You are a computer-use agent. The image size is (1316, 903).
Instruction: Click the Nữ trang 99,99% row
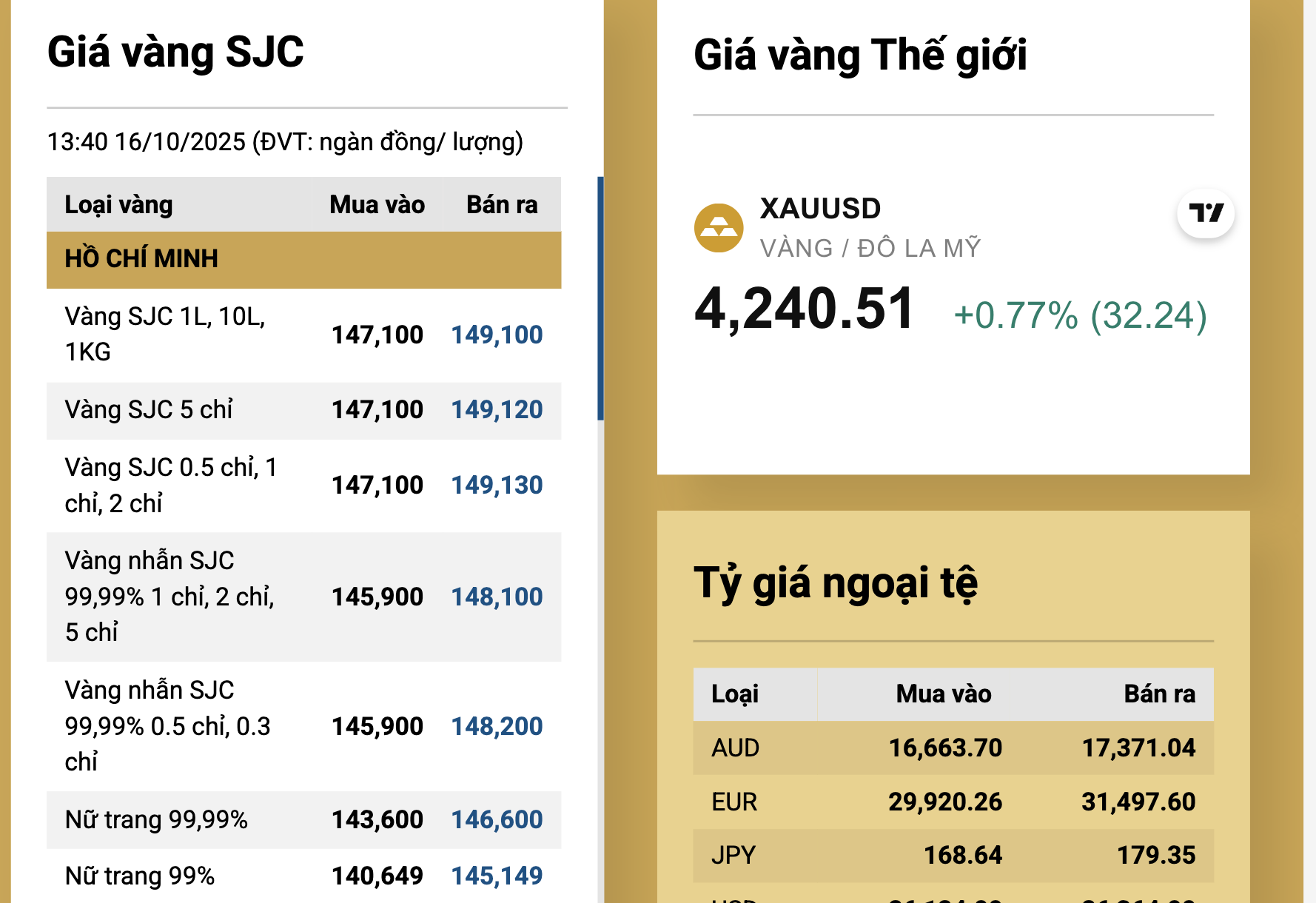(x=303, y=820)
